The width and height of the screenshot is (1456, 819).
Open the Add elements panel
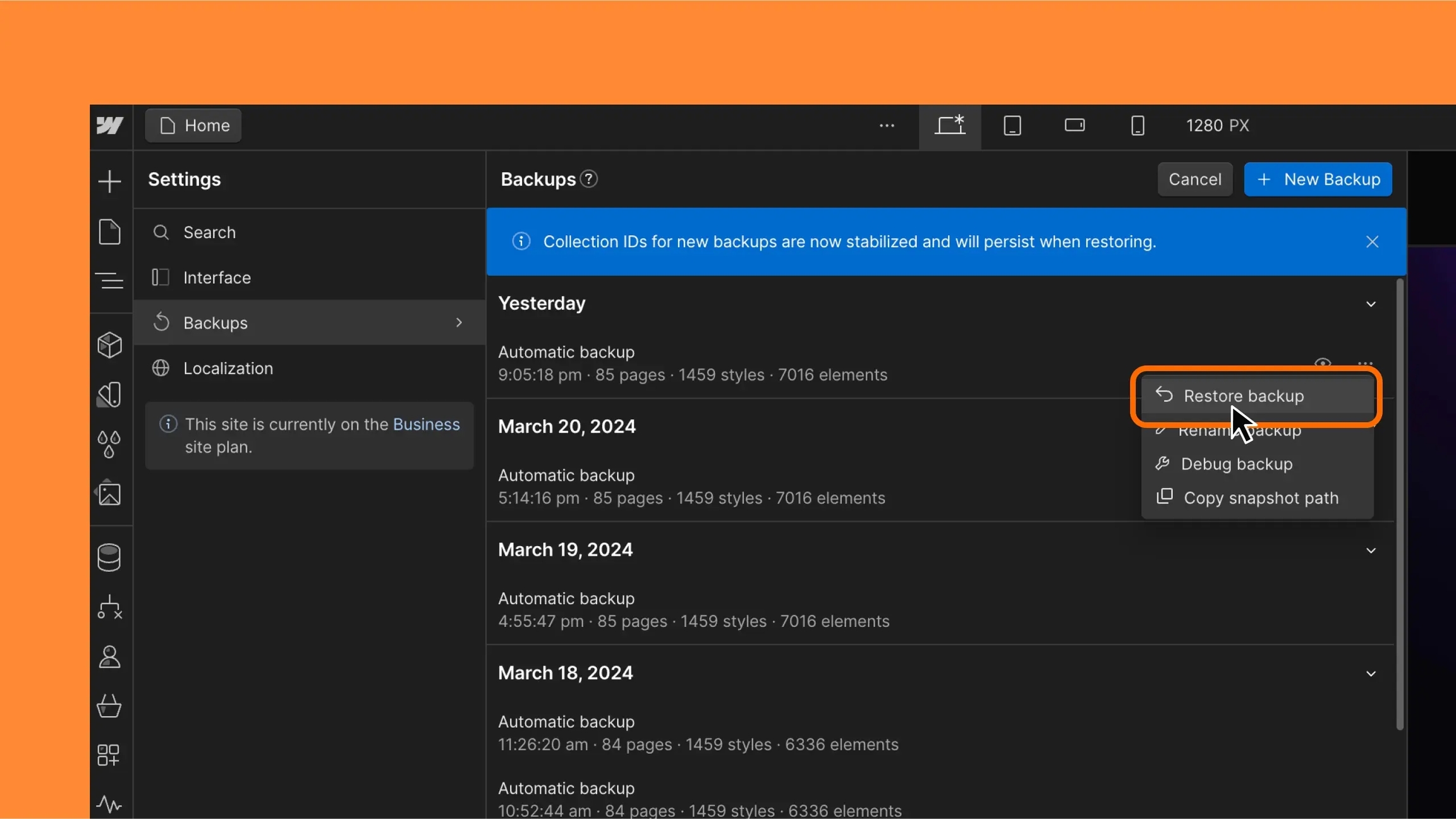(x=110, y=181)
